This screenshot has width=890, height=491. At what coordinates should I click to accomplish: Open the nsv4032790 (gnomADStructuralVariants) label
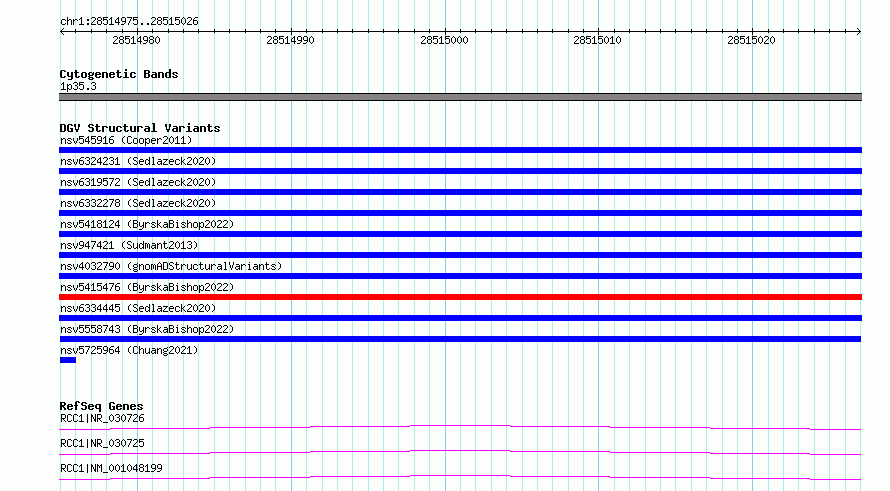coord(171,266)
